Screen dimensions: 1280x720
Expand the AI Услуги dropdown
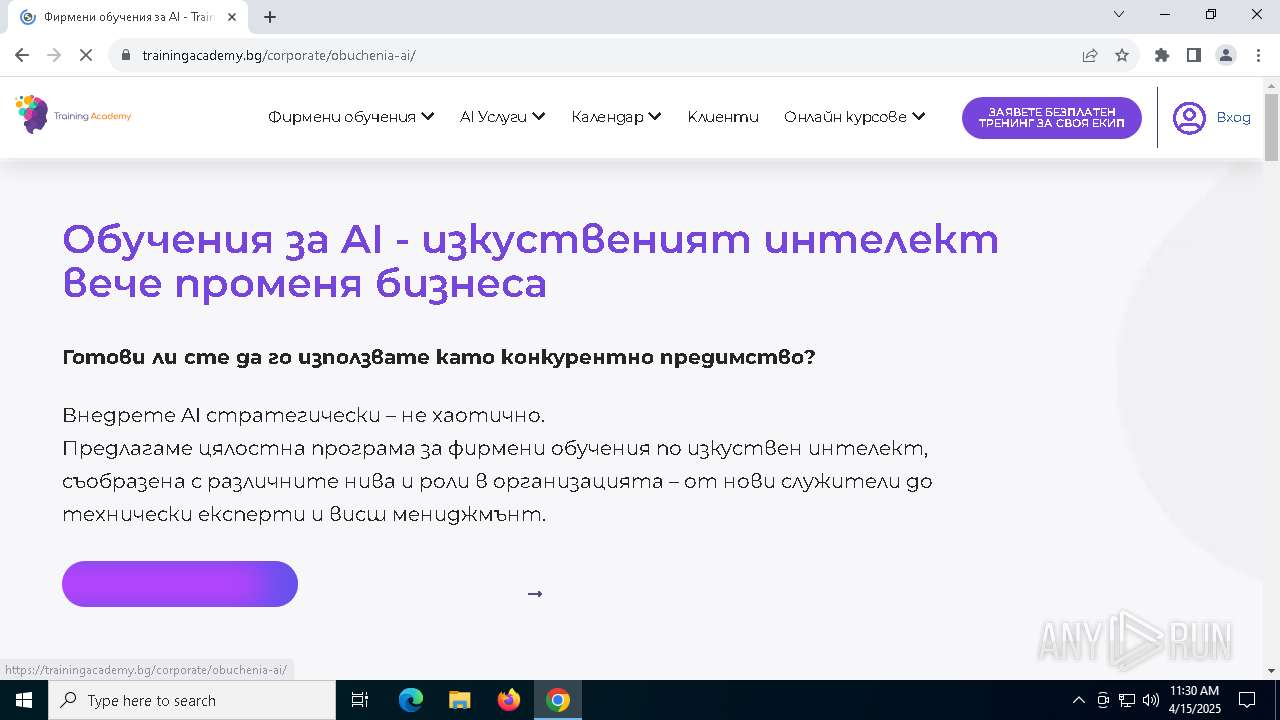coord(503,117)
